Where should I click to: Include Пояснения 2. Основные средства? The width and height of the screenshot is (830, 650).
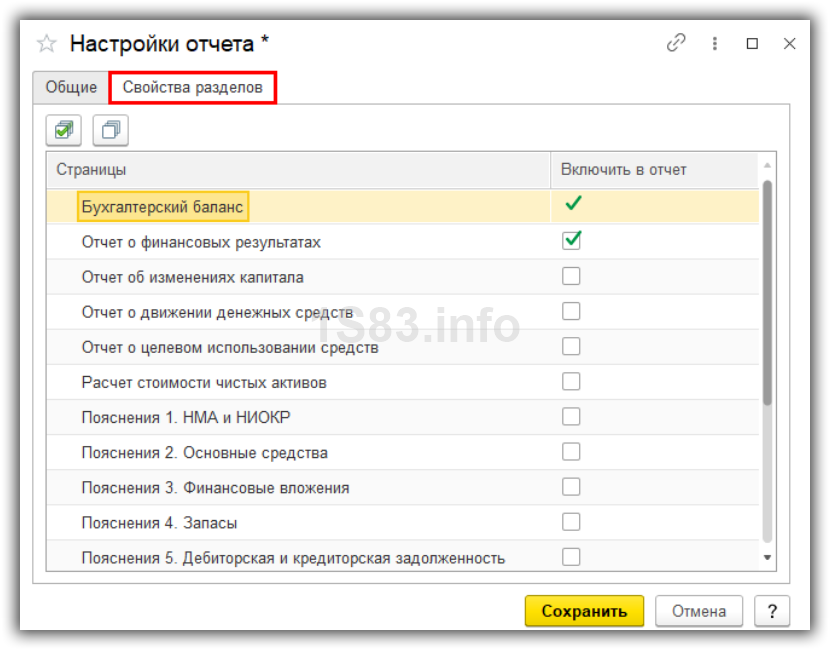pos(571,452)
